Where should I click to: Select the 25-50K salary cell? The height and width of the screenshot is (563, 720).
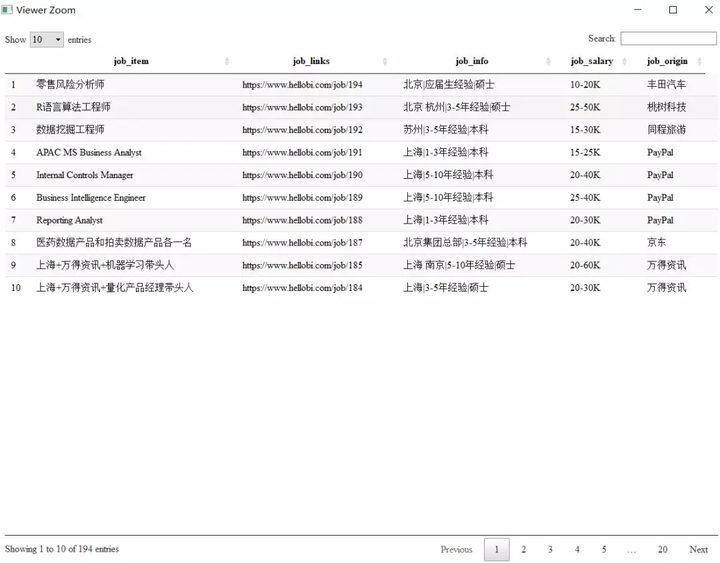[585, 107]
